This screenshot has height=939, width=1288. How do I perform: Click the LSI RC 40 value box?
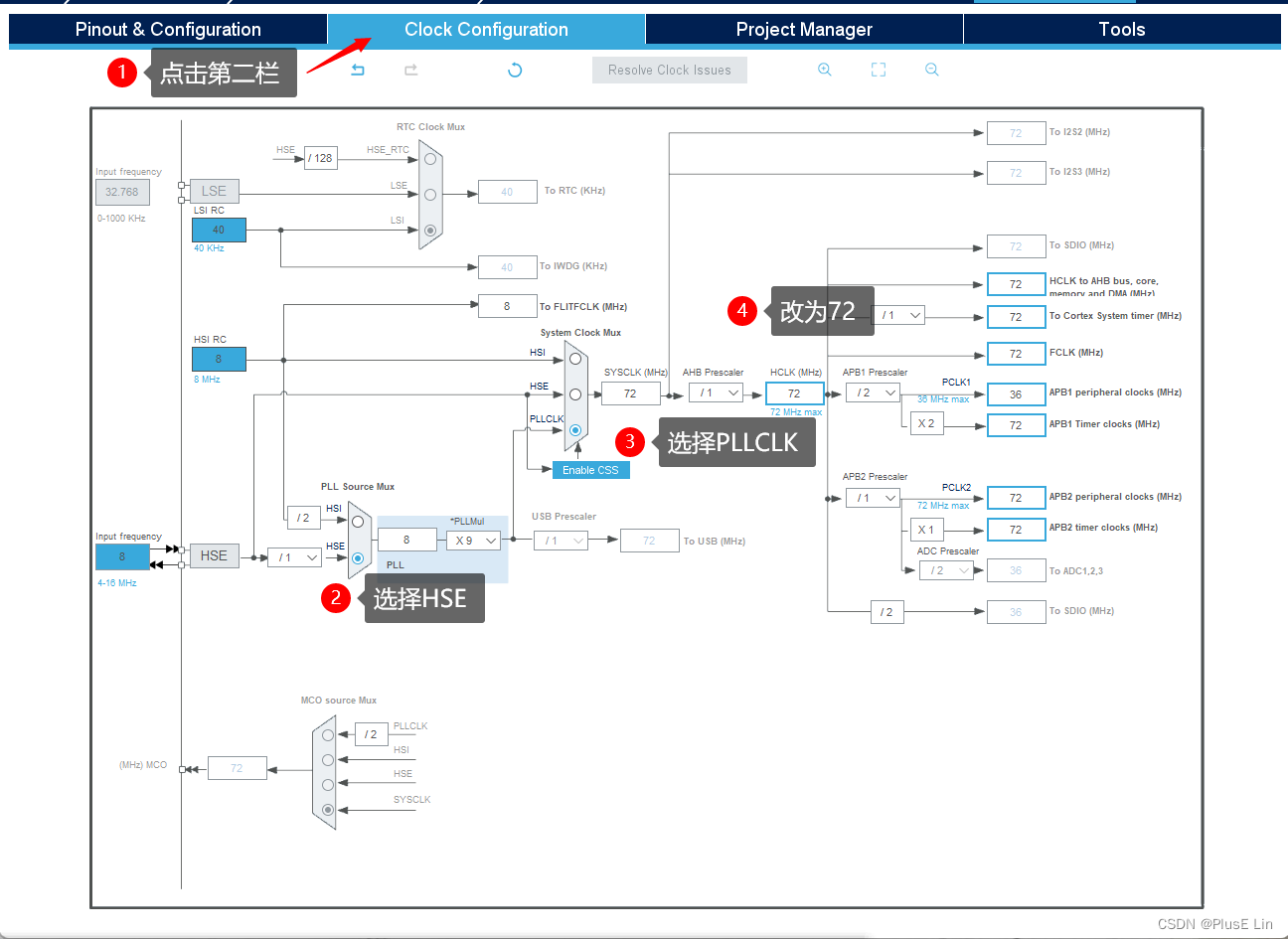point(219,230)
